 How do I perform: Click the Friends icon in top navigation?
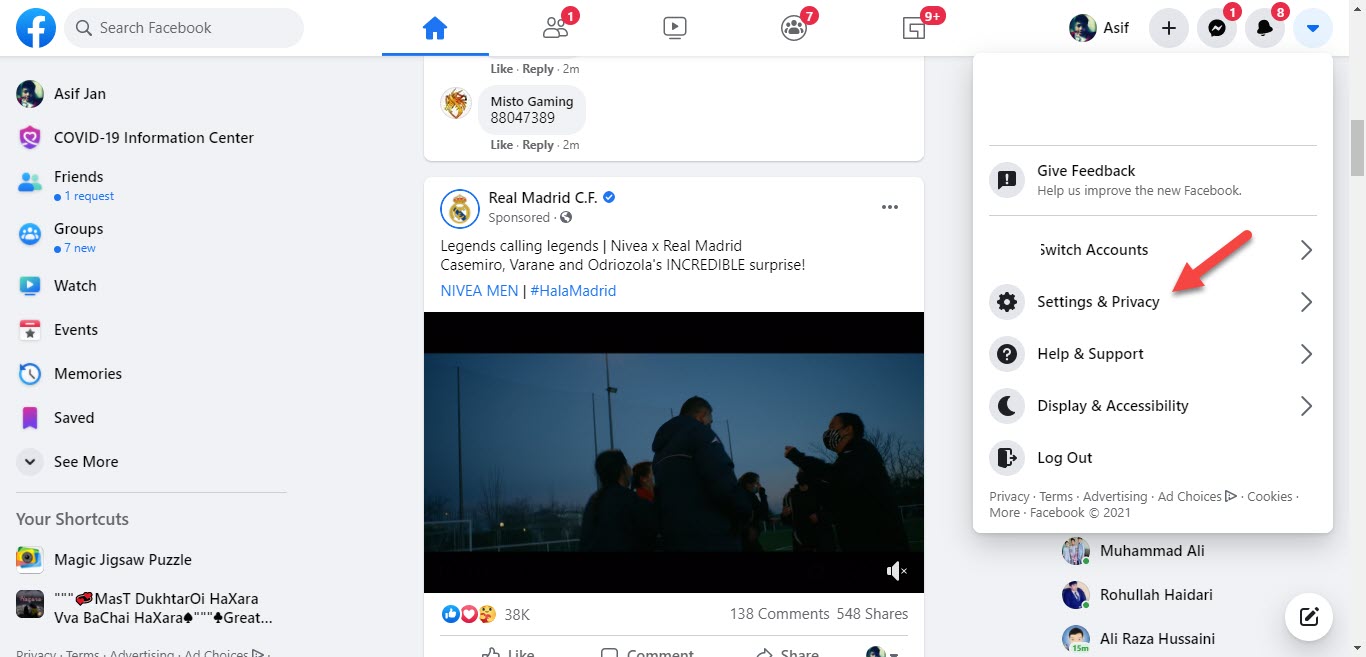coord(555,28)
